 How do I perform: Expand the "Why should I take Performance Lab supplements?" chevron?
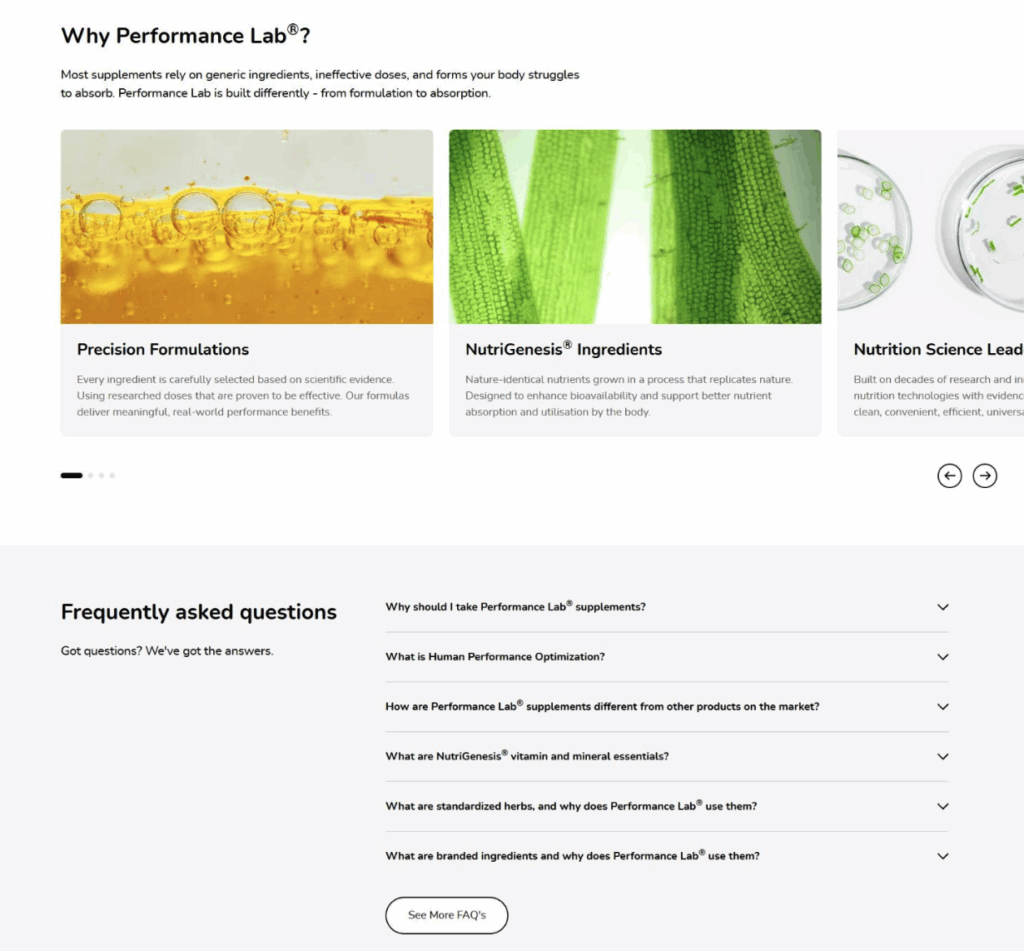point(943,607)
